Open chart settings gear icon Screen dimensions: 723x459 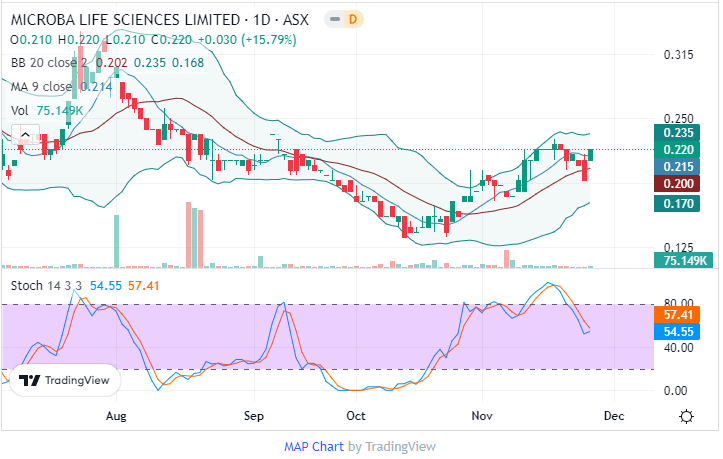[x=687, y=416]
